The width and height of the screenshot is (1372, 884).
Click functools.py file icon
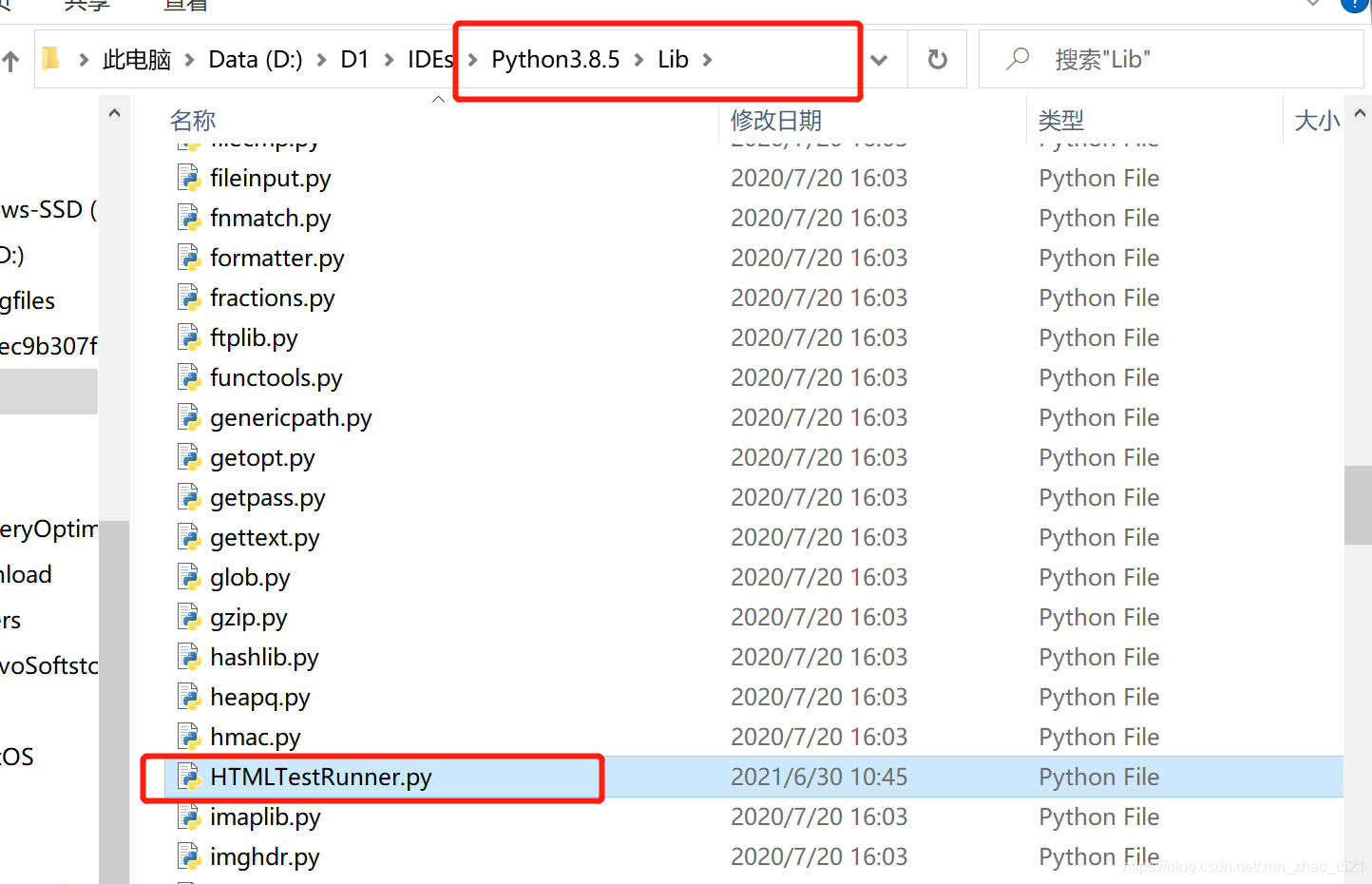[x=189, y=377]
